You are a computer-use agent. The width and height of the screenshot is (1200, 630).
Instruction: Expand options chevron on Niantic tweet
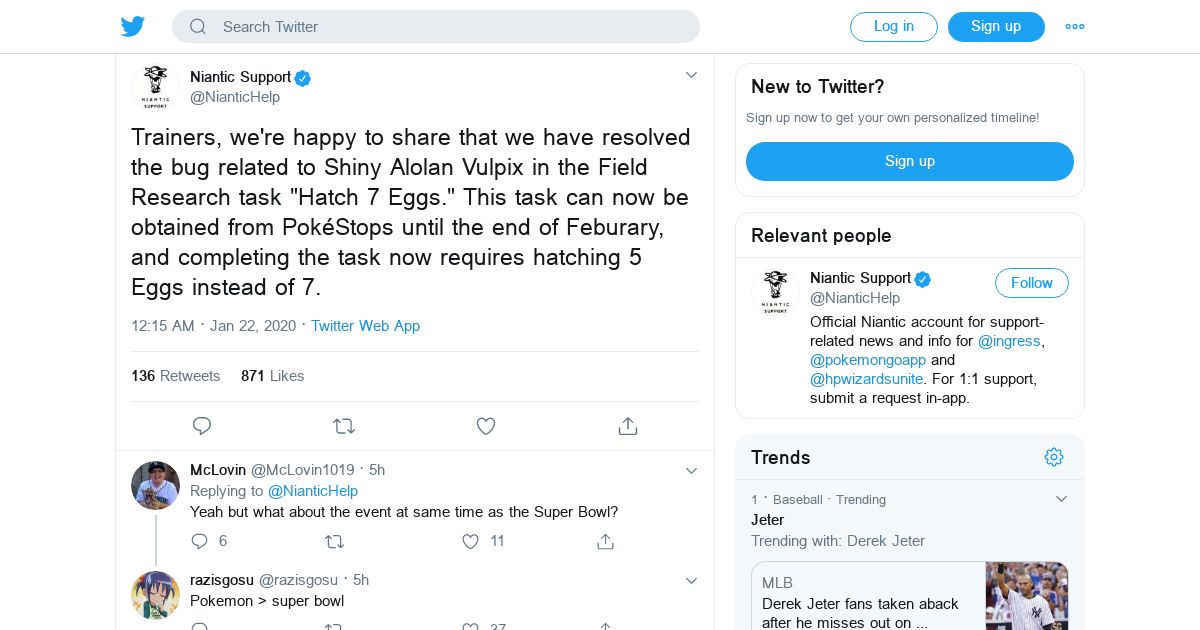point(691,75)
